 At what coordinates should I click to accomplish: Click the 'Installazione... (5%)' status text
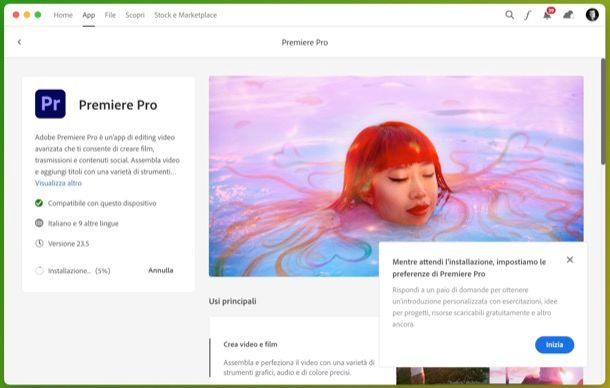point(79,271)
